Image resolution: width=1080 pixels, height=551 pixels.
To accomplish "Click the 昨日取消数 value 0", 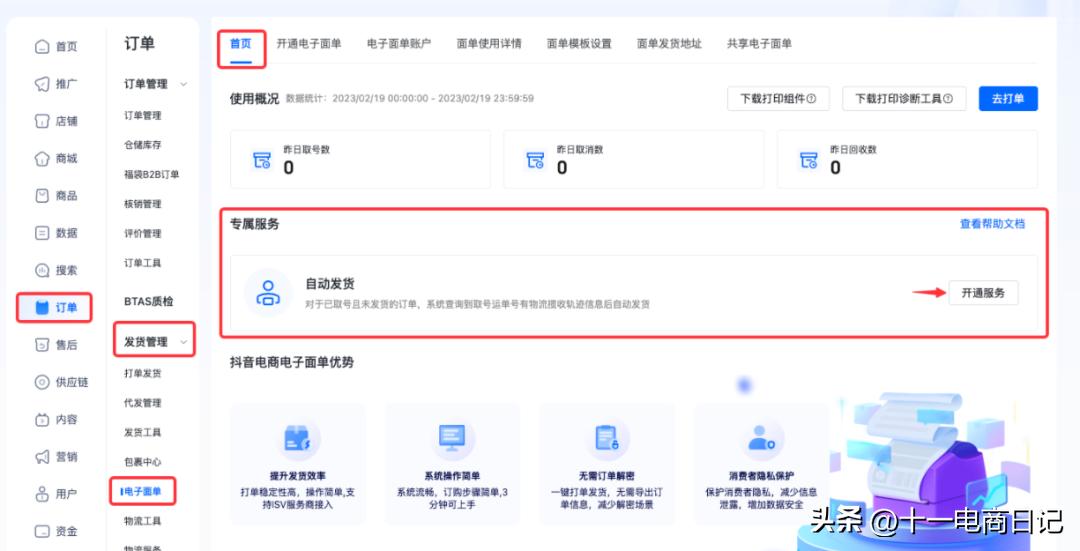I will click(x=562, y=167).
